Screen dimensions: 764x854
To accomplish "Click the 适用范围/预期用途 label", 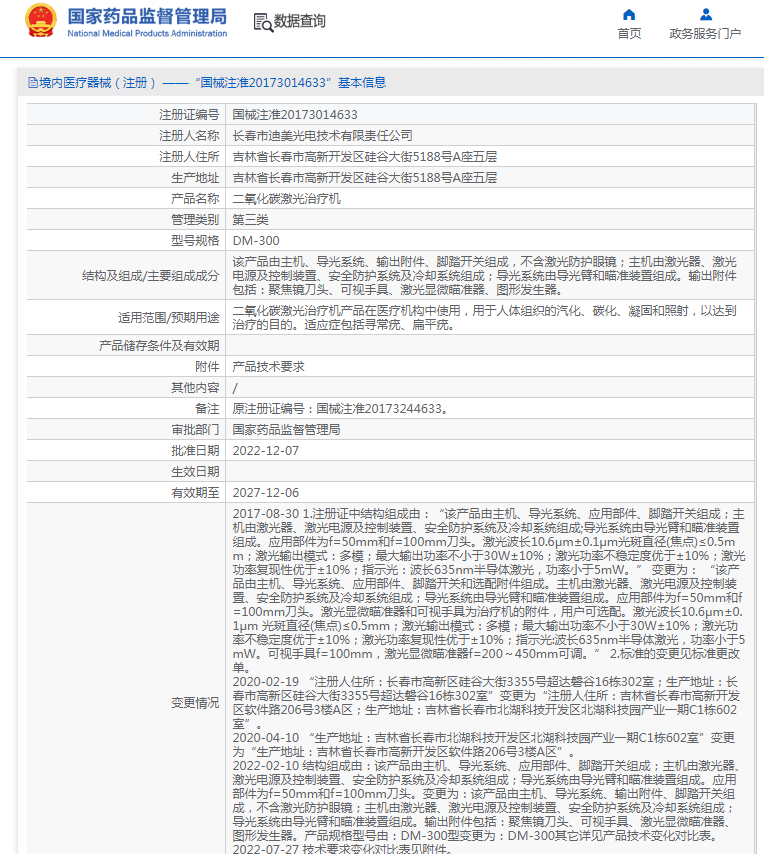I will tap(169, 318).
